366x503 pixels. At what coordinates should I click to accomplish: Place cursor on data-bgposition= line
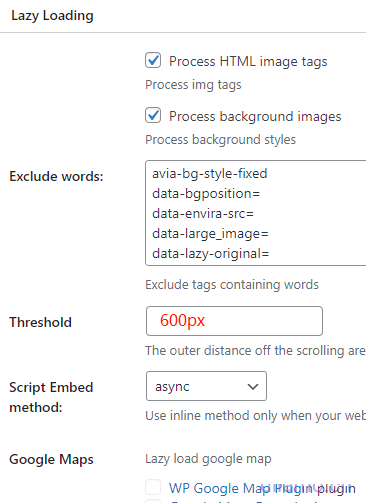coord(206,194)
